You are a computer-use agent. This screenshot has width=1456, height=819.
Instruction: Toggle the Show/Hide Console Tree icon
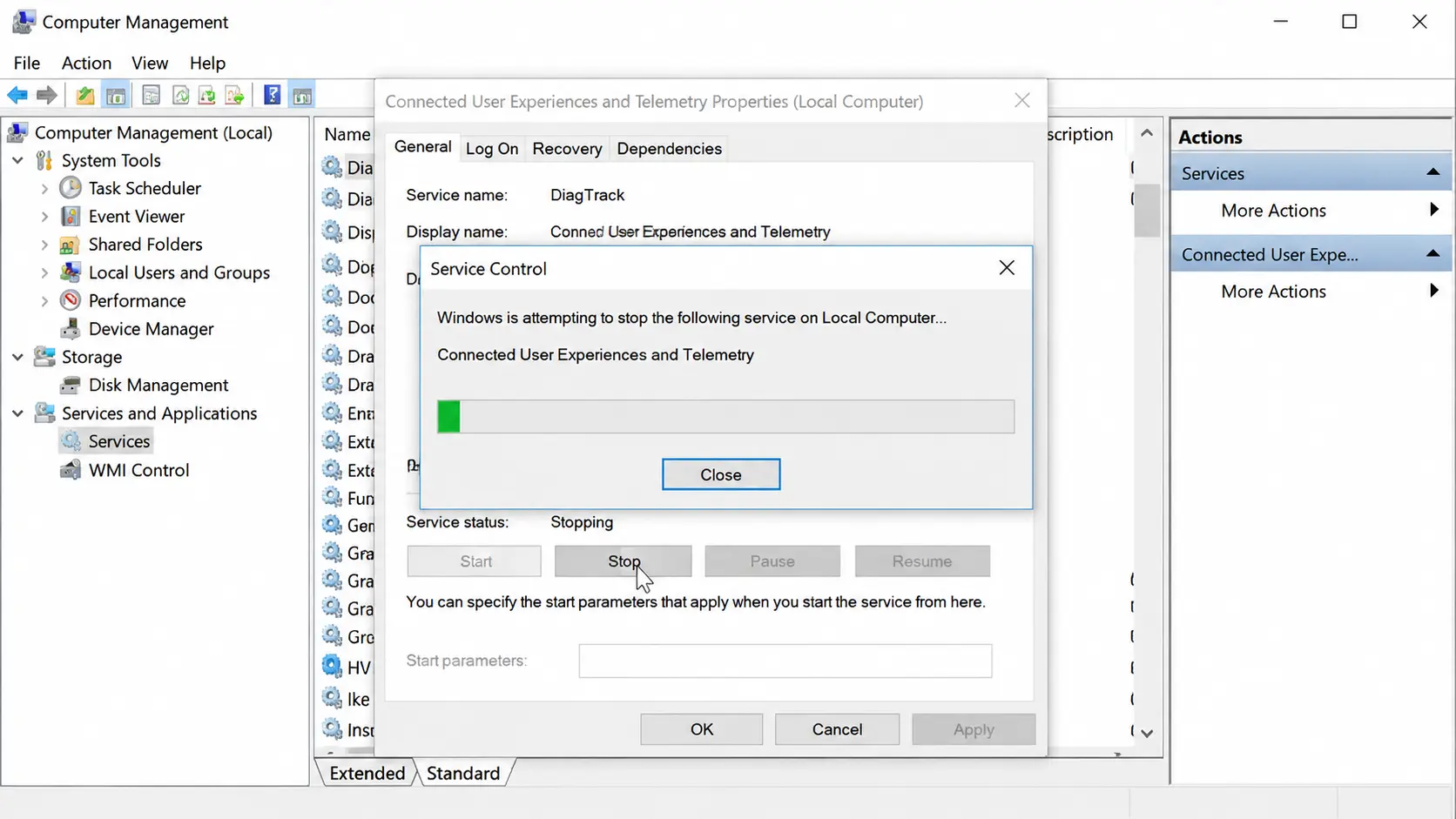pos(116,96)
